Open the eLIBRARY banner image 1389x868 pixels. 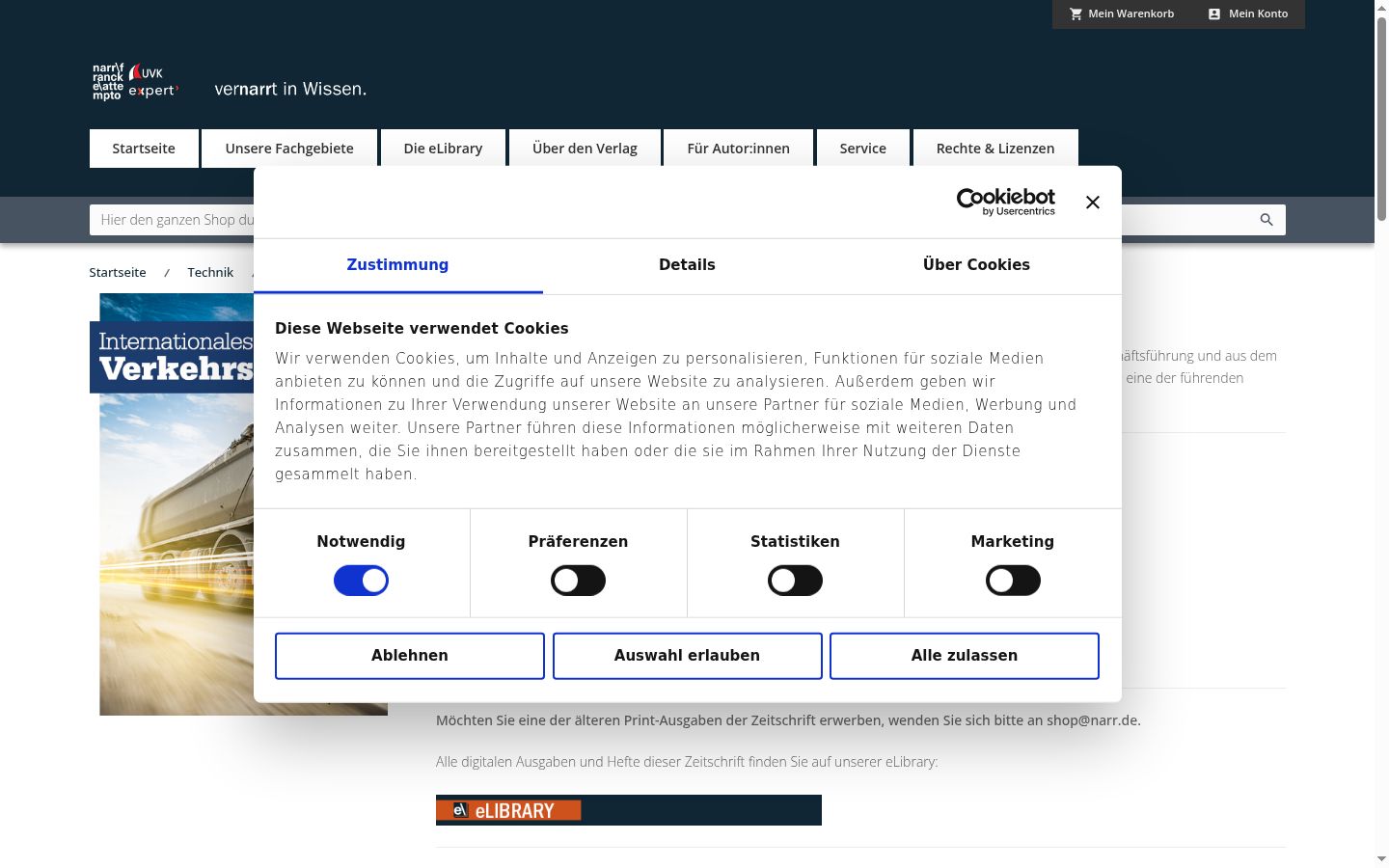(629, 810)
